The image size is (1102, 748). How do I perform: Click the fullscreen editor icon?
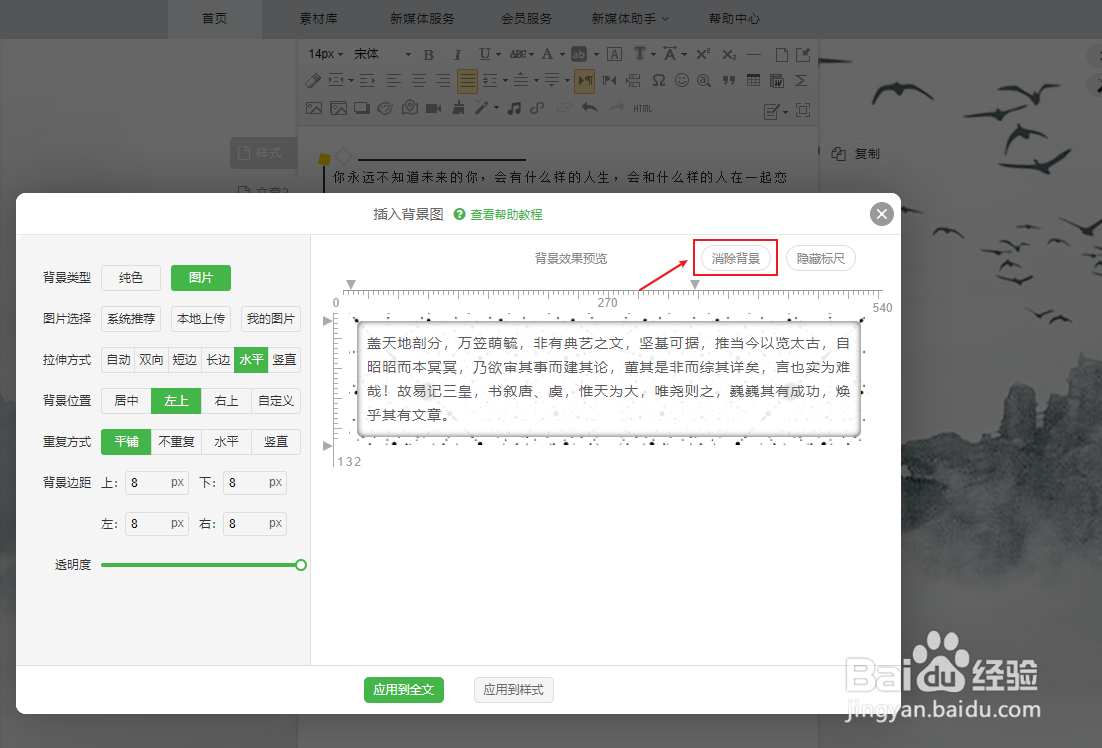coord(803,110)
